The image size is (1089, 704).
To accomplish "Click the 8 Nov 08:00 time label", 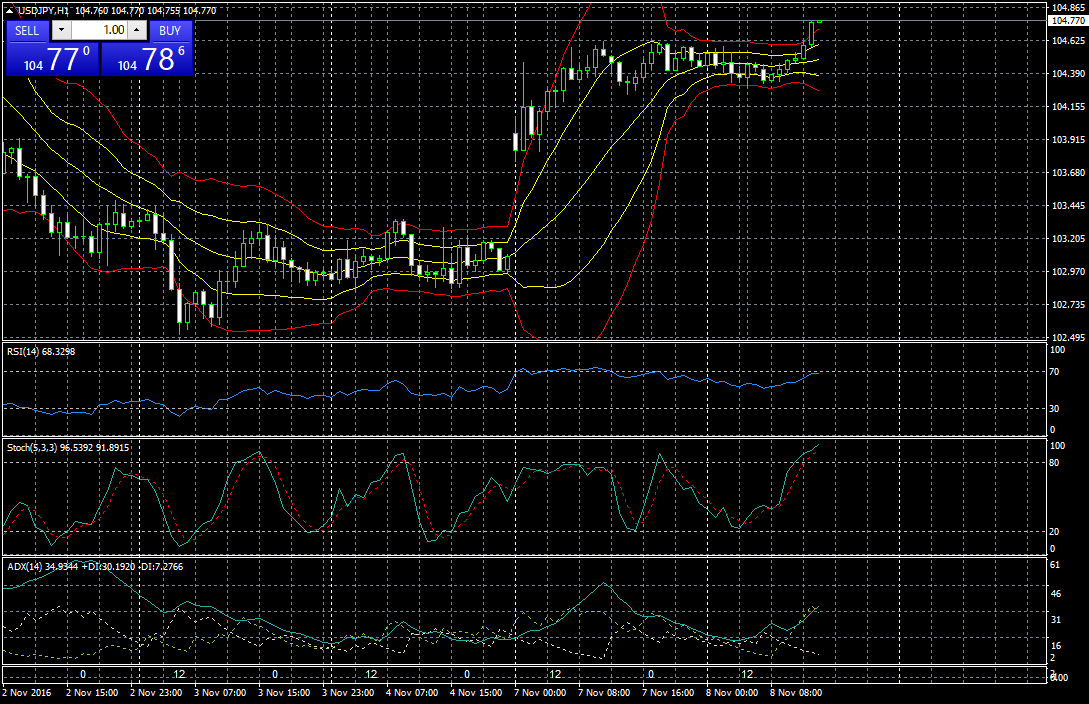I will [x=796, y=692].
